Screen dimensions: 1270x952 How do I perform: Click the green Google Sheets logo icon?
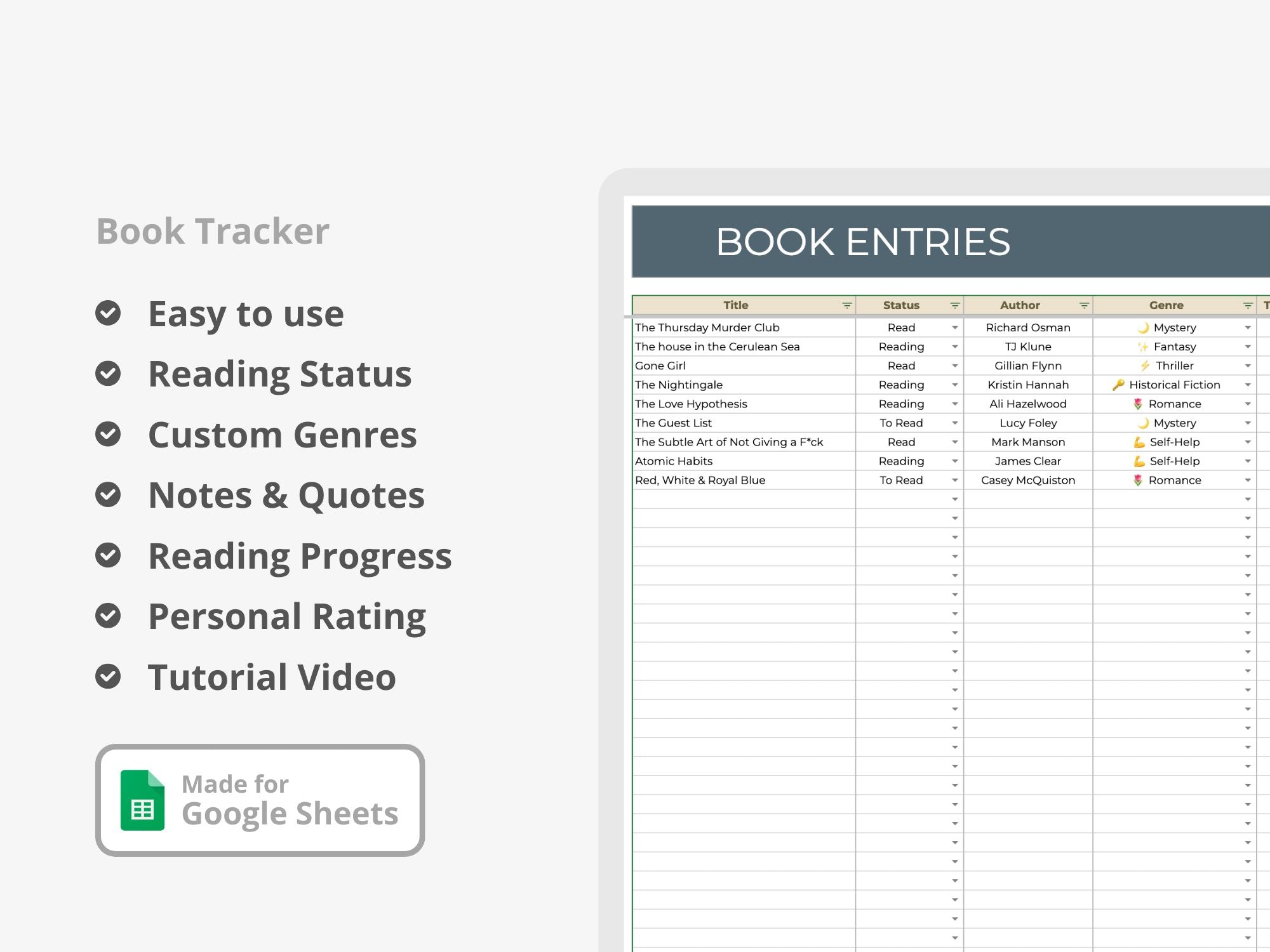tap(142, 800)
